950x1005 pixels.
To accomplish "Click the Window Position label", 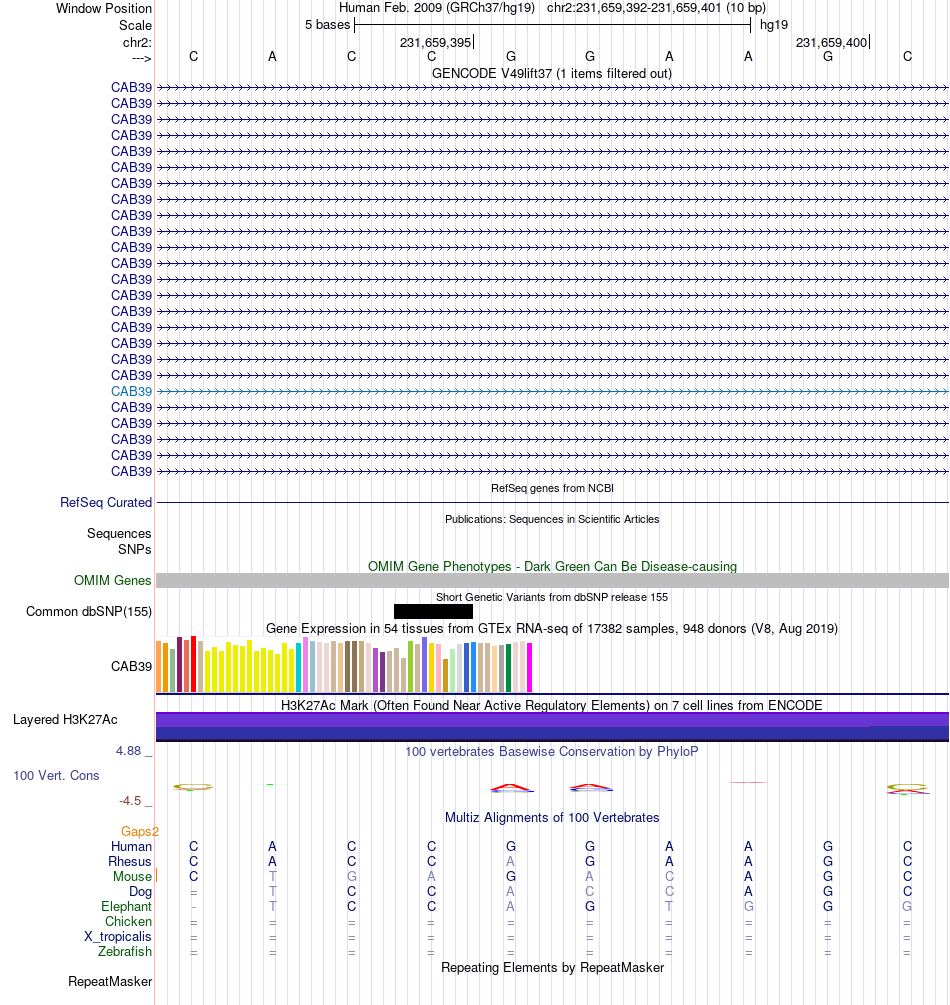I will pyautogui.click(x=104, y=9).
